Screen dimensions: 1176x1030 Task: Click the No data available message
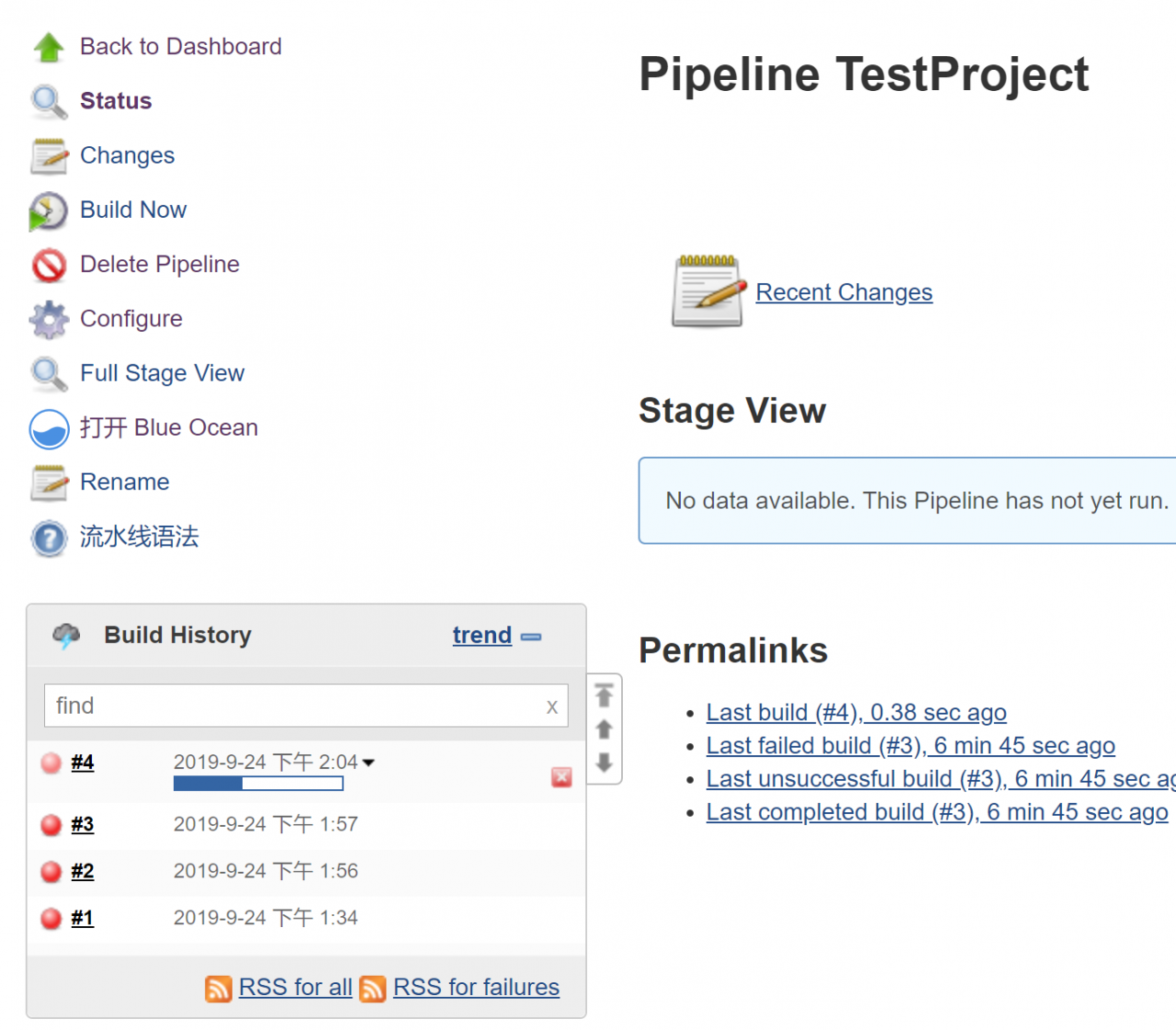click(917, 501)
